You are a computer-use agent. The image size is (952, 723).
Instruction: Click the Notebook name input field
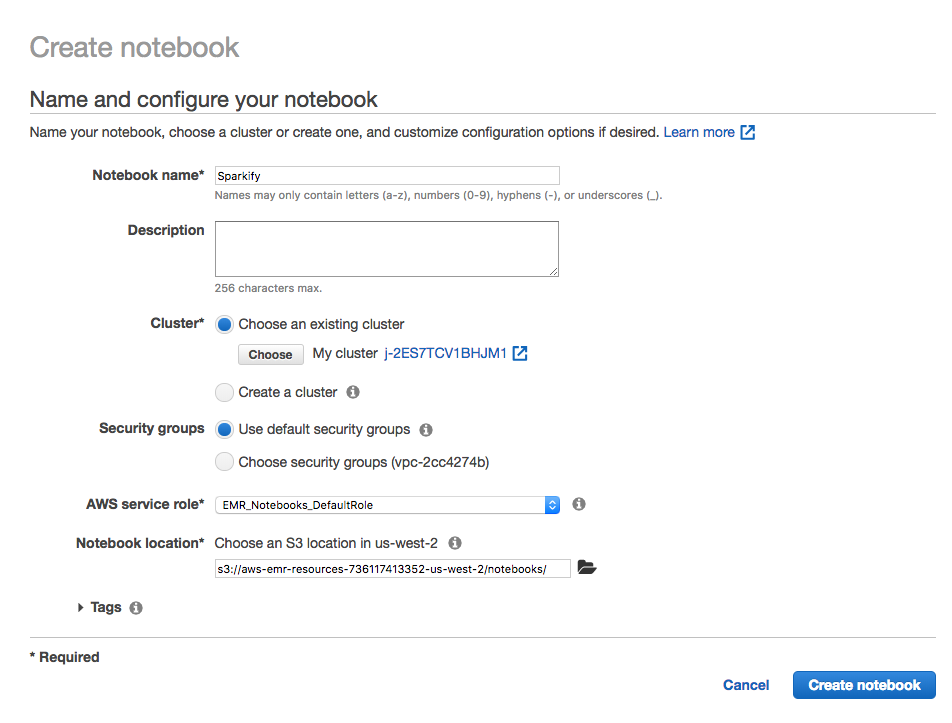[387, 175]
